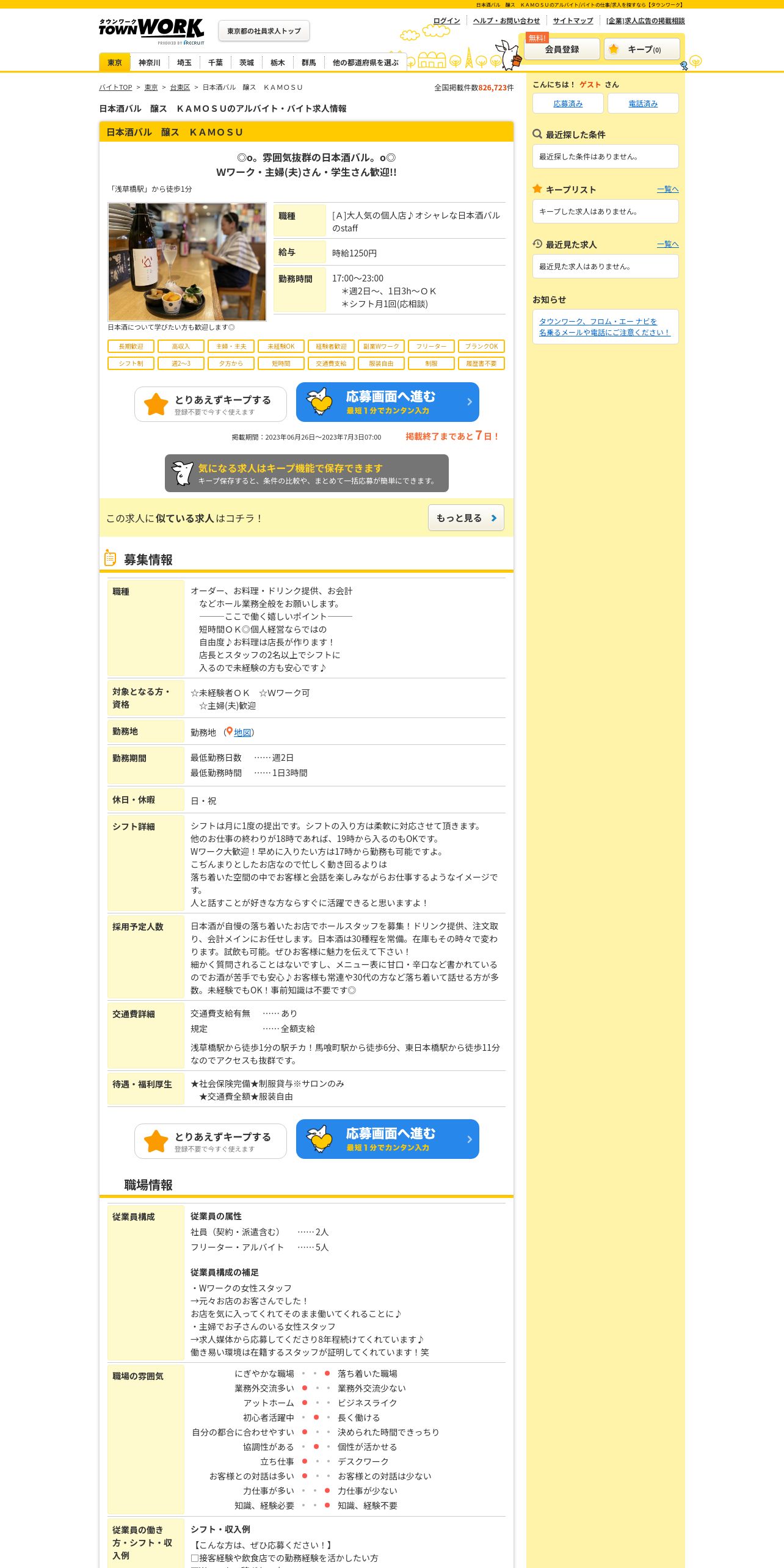Click red dot in 初心者活躍中 row
The height and width of the screenshot is (1568, 784).
point(316,1417)
